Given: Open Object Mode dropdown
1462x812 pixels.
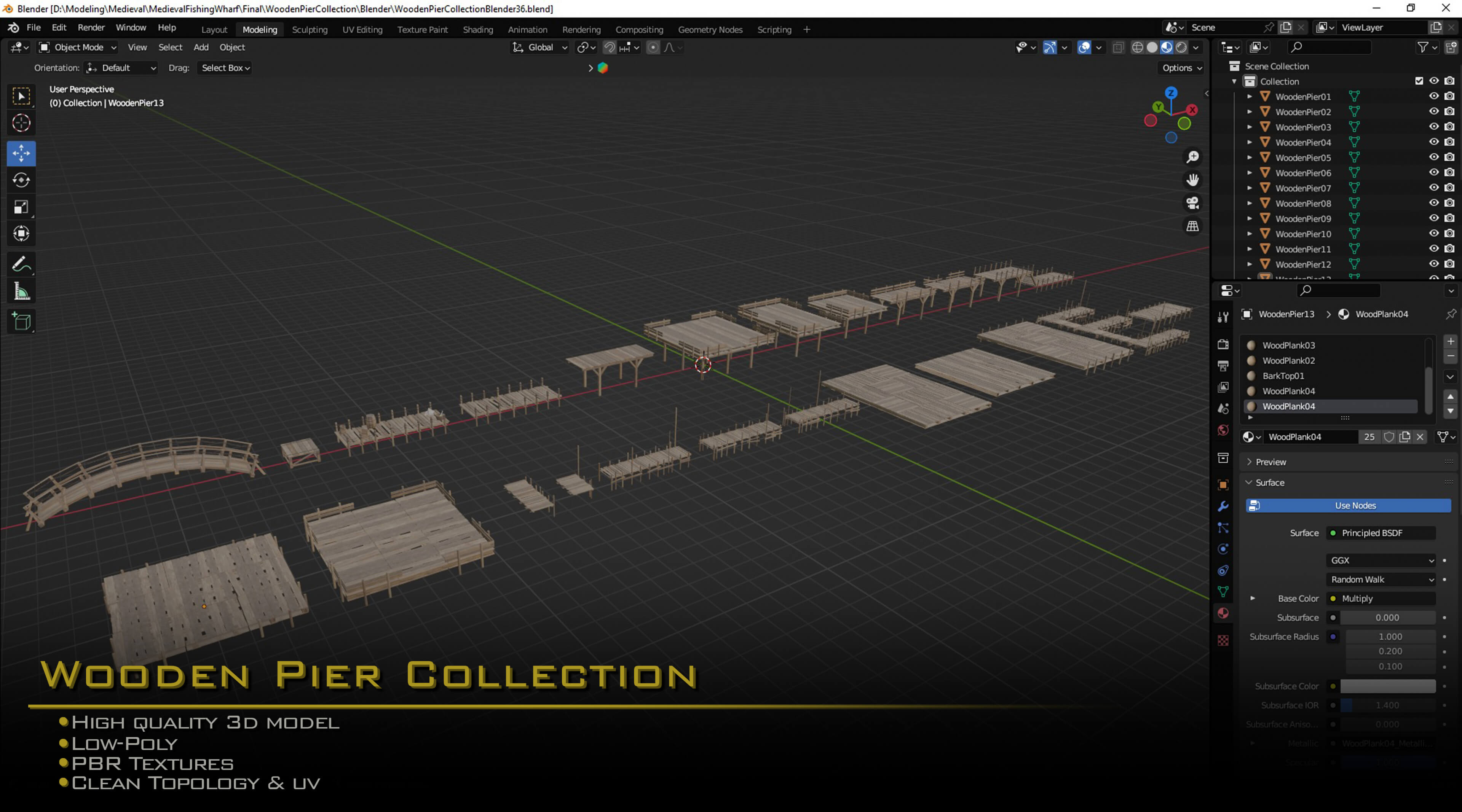Looking at the screenshot, I should [x=78, y=48].
